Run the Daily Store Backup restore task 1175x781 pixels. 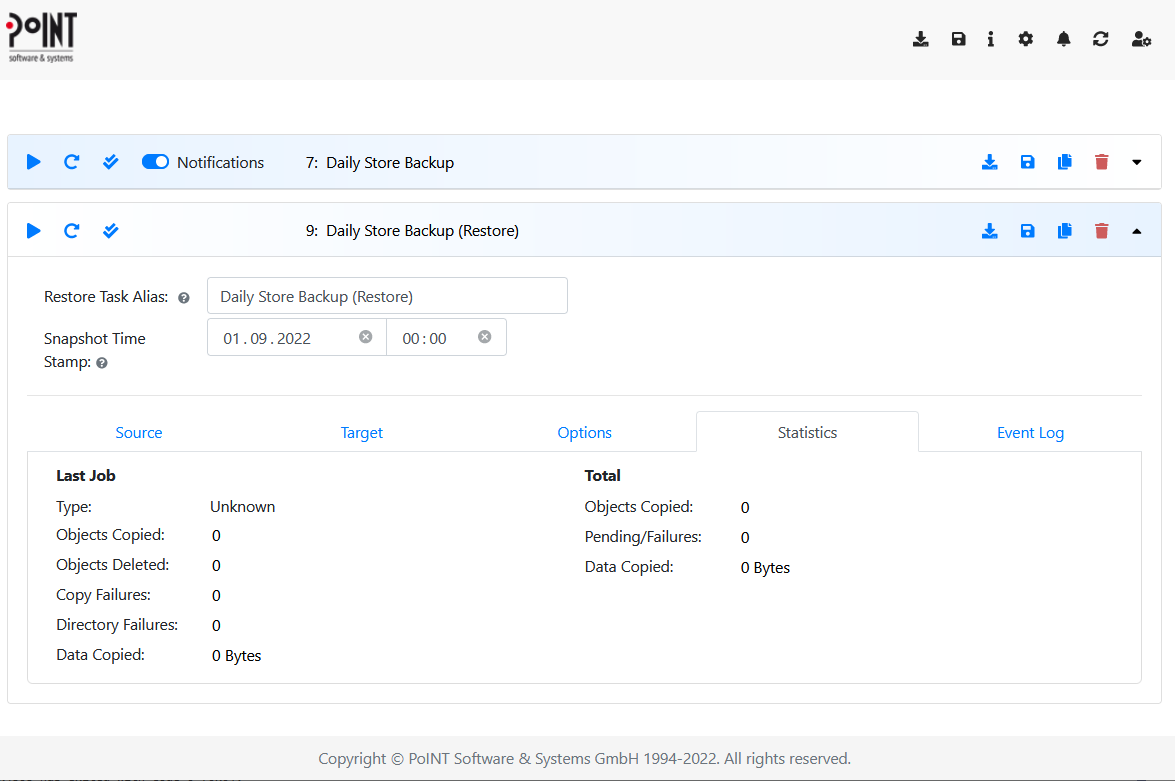click(33, 230)
